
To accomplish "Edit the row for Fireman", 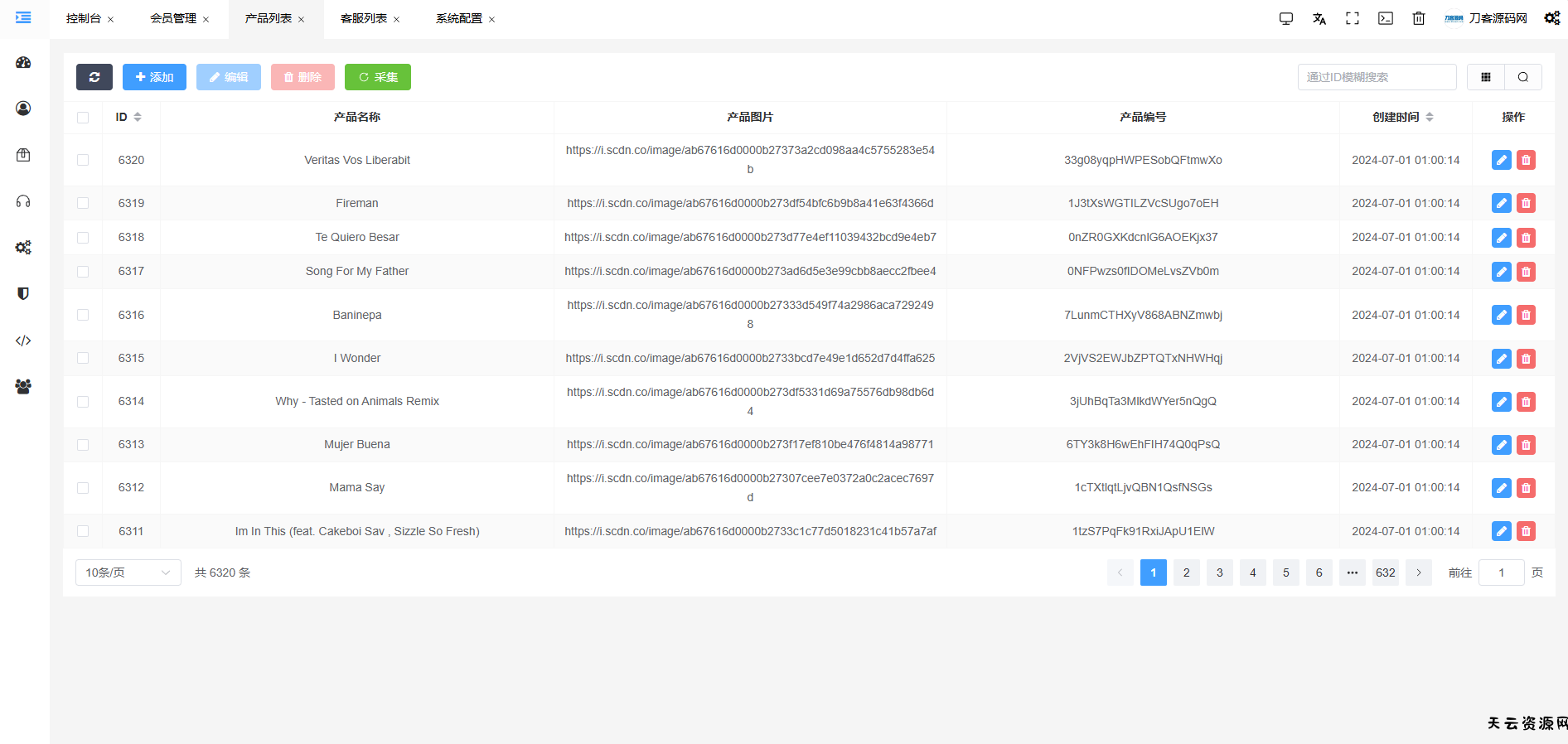I will pyautogui.click(x=1501, y=203).
